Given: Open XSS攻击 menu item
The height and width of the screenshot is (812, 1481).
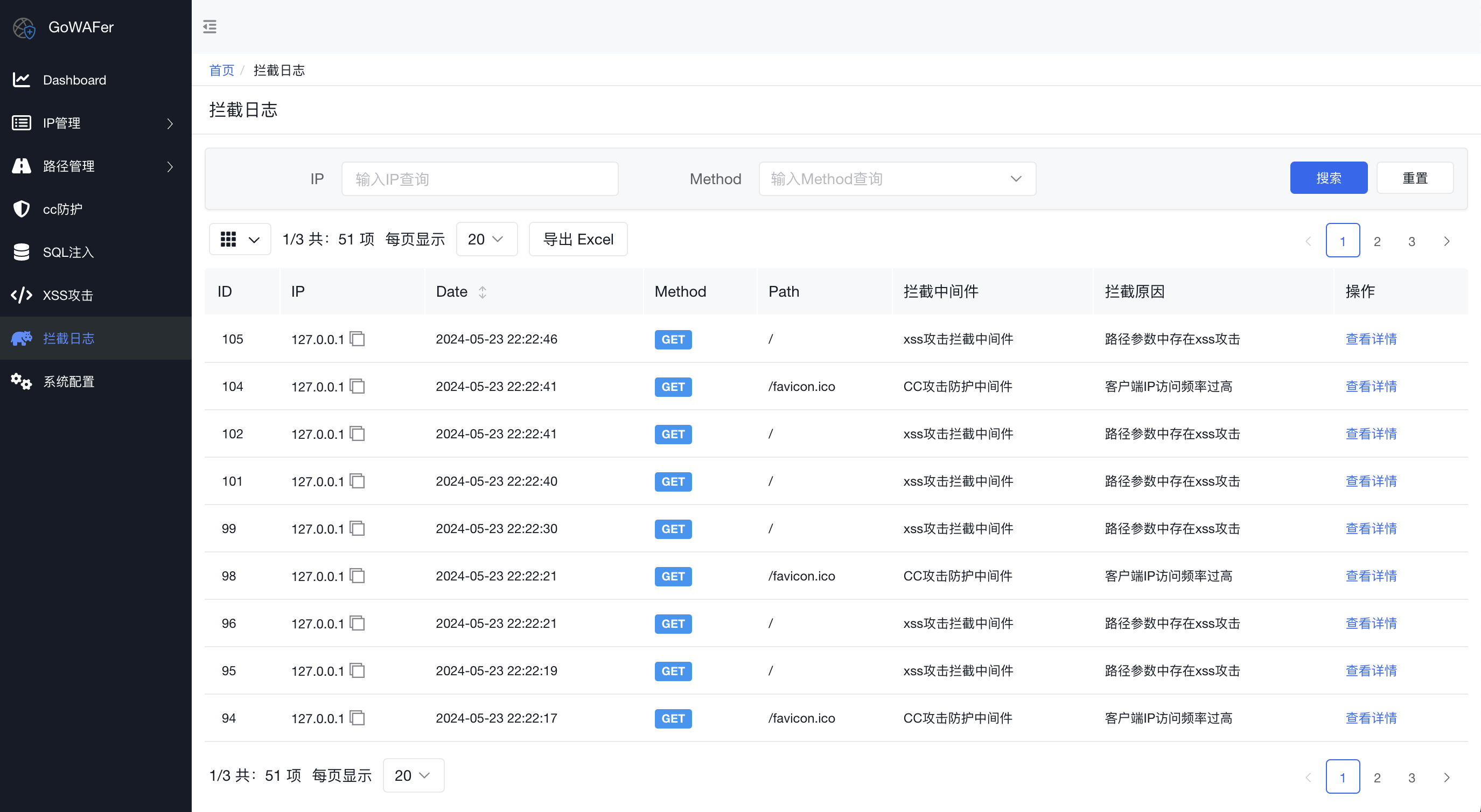Looking at the screenshot, I should (95, 296).
